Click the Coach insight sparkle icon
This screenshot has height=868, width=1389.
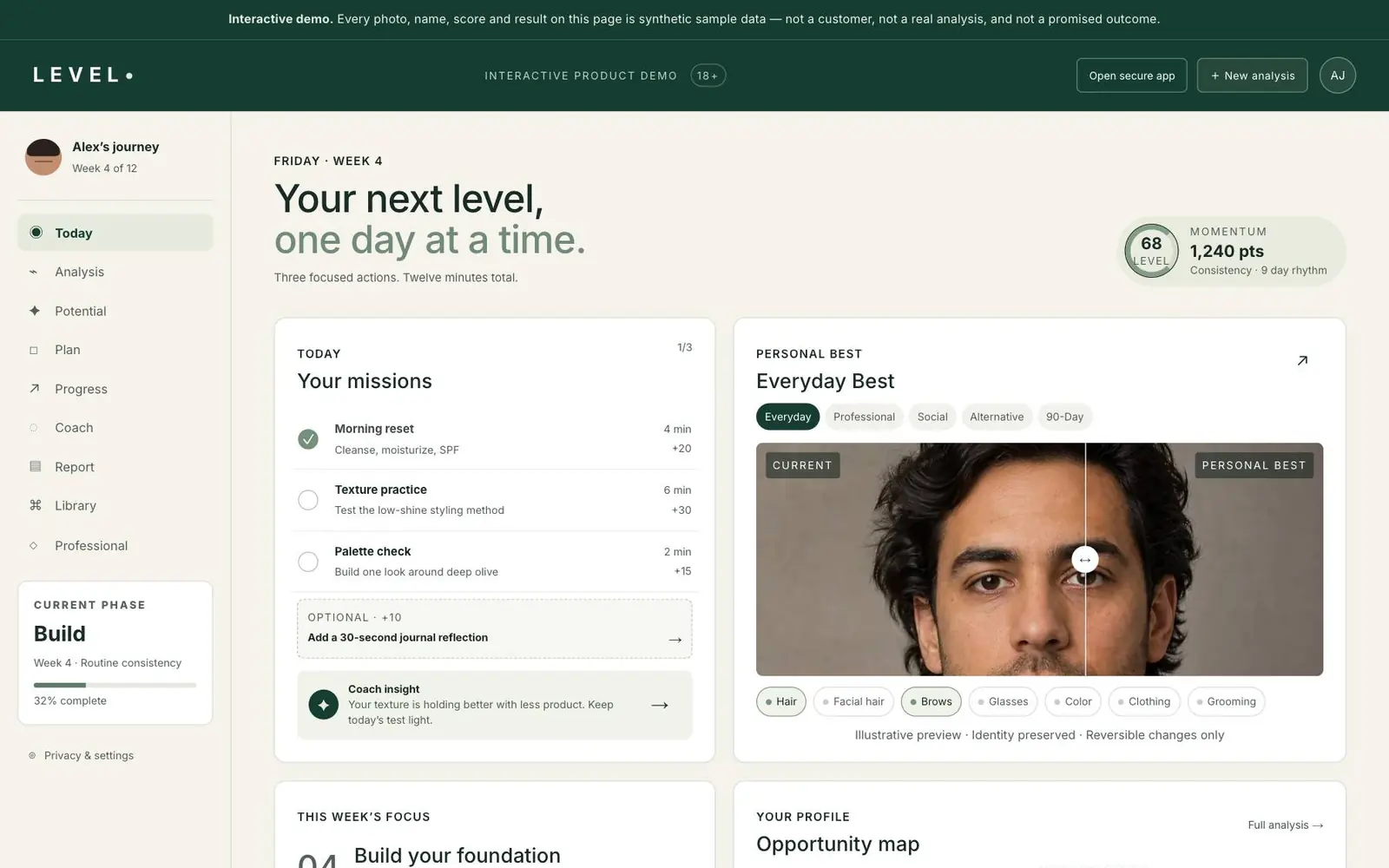324,705
